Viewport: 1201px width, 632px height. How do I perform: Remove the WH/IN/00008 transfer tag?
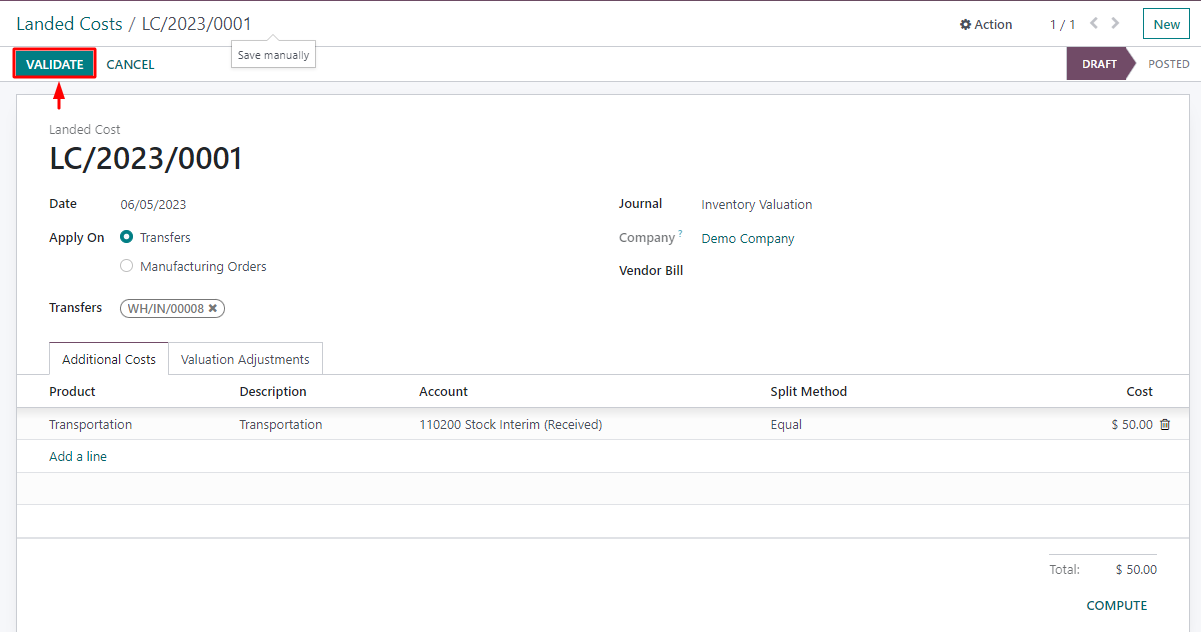[x=212, y=308]
